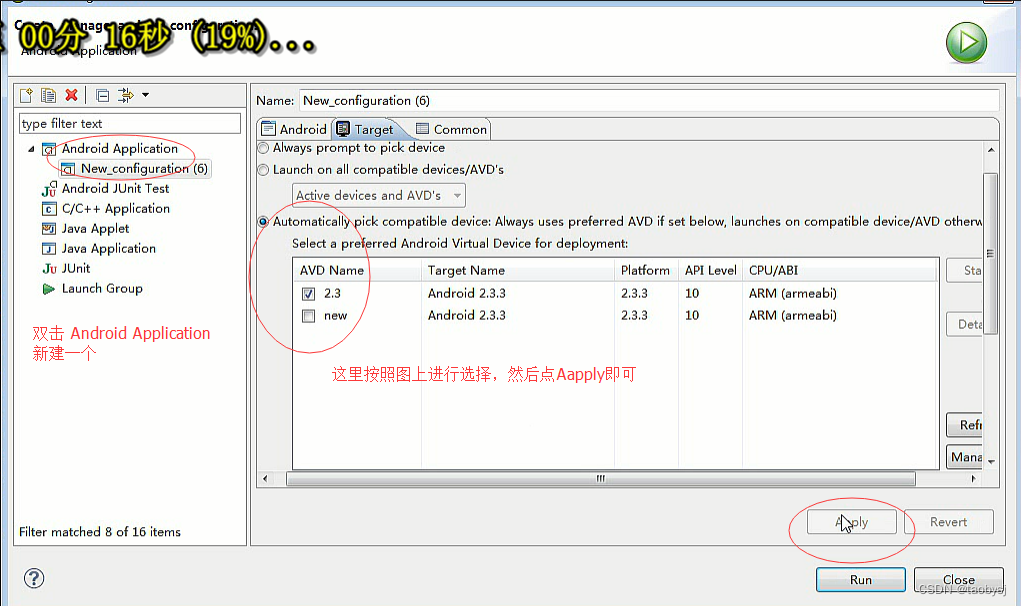Click the horizontal scrollbar left arrow

point(265,479)
